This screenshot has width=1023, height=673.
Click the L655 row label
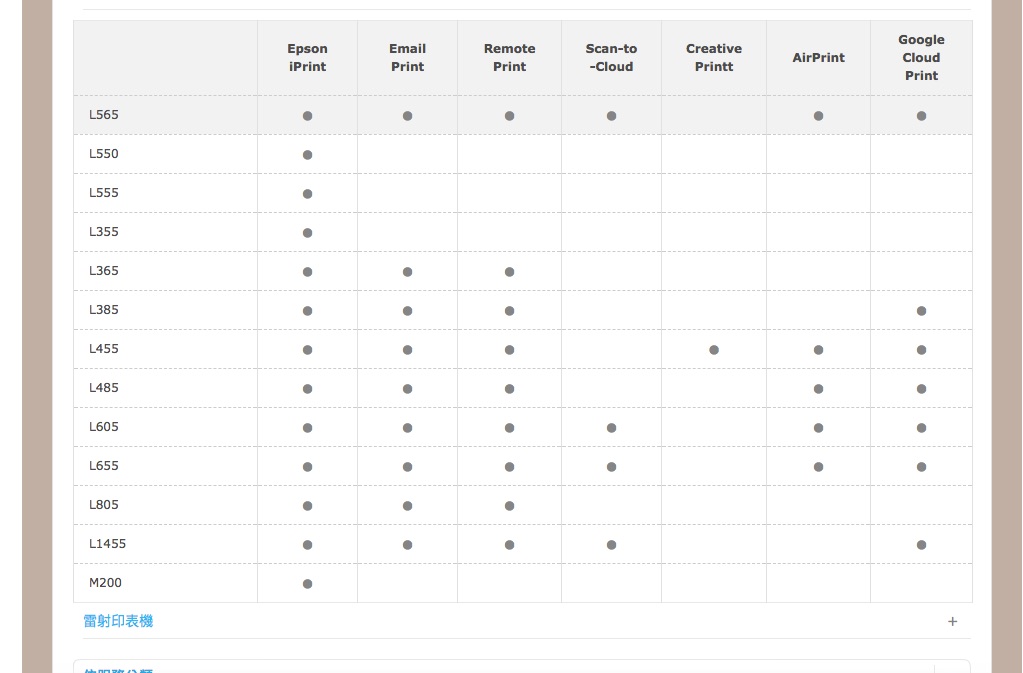pos(104,466)
